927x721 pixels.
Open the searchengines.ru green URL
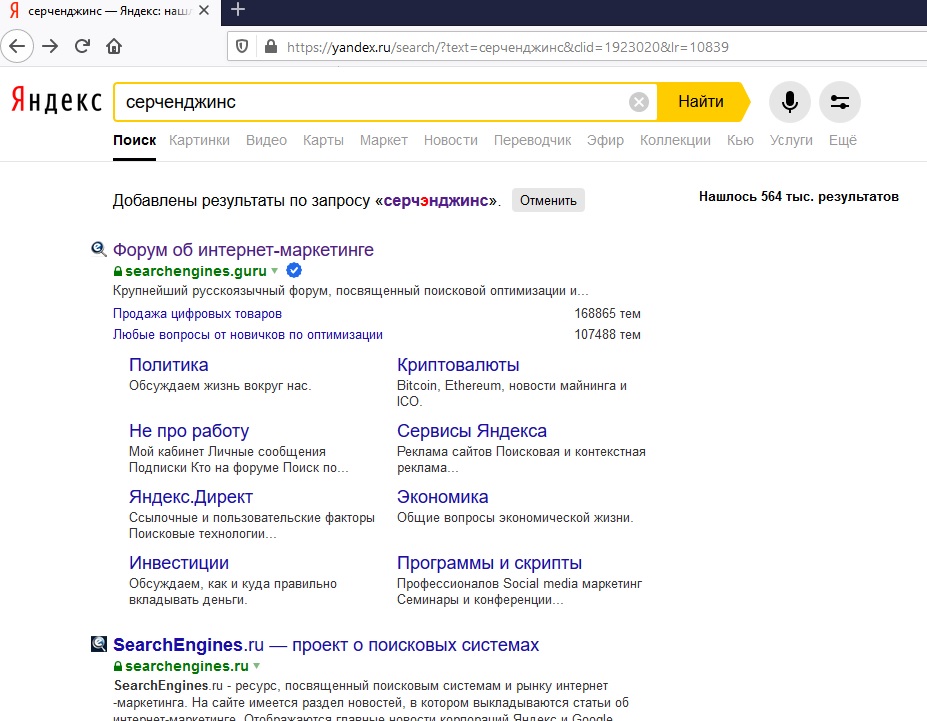[x=186, y=666]
